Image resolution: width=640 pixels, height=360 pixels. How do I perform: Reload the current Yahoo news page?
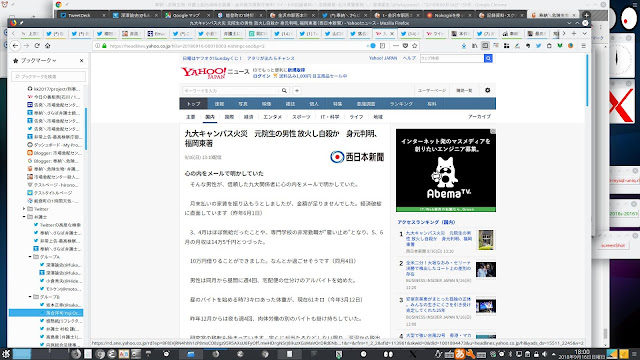pos(37,46)
